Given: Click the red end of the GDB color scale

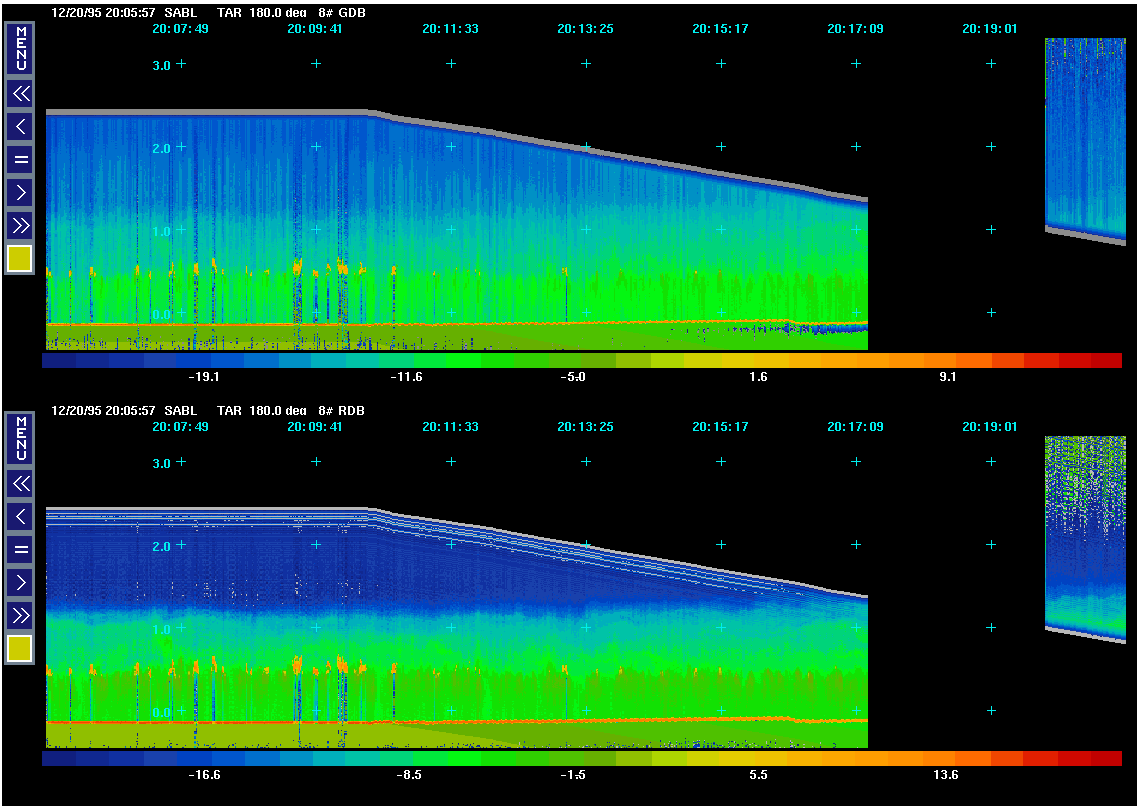Looking at the screenshot, I should [x=1105, y=361].
